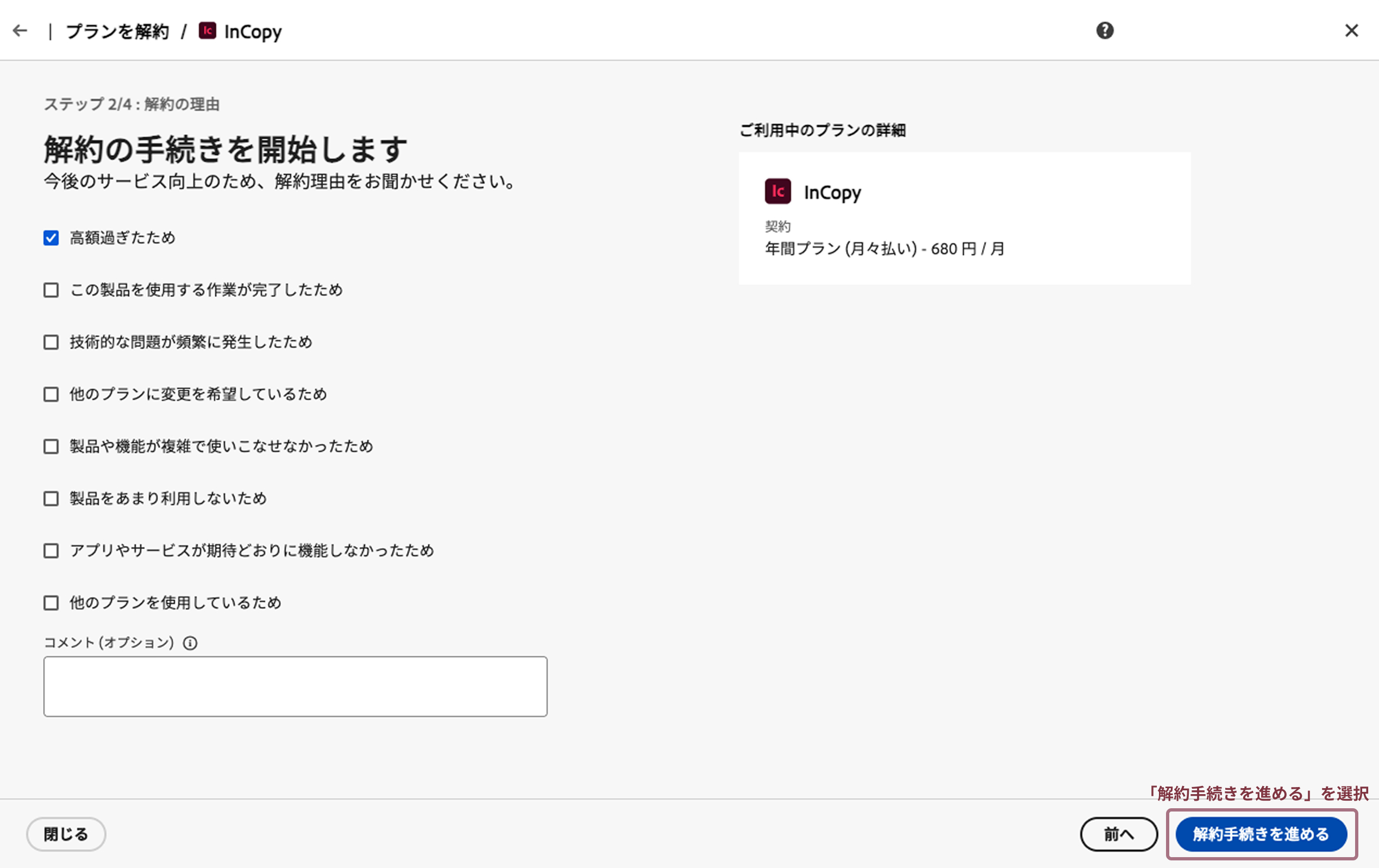
Task: Click プランを解約 breadcrumb text
Action: click(117, 31)
